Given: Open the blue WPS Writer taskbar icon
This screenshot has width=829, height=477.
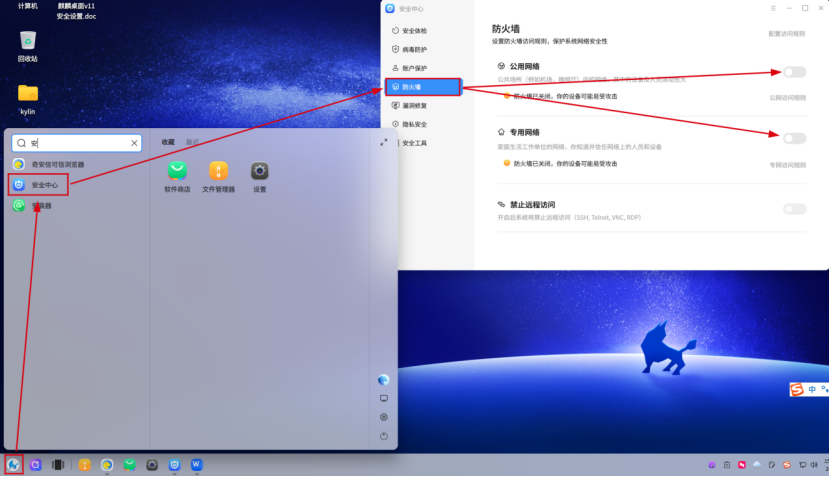Looking at the screenshot, I should coord(197,464).
